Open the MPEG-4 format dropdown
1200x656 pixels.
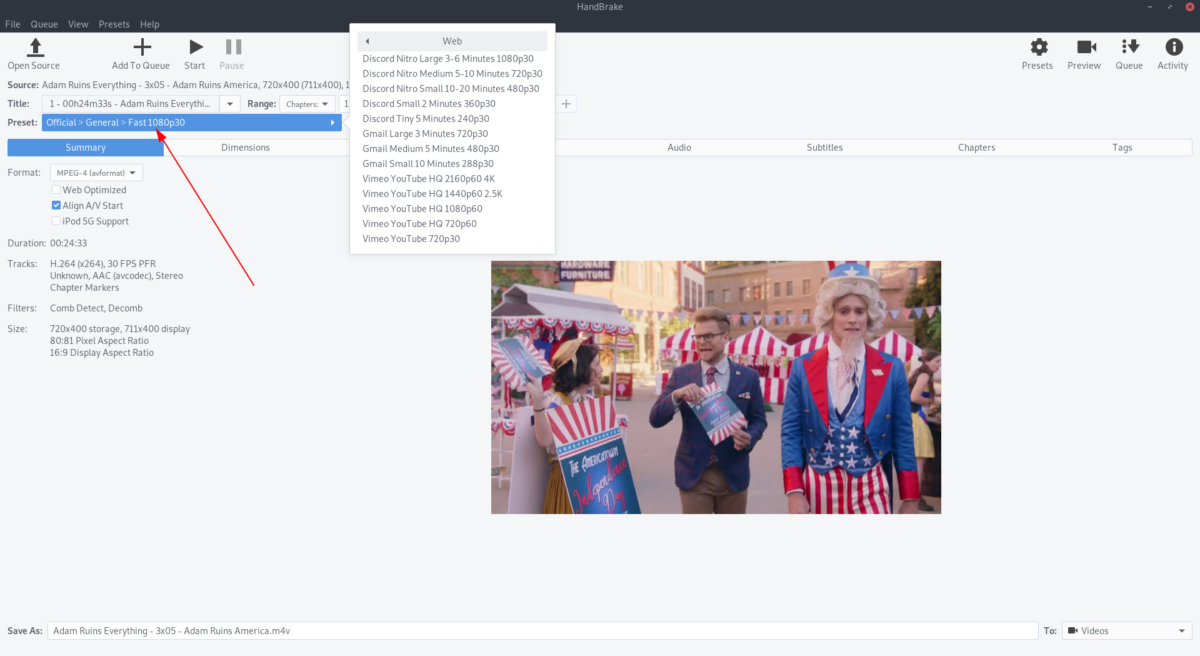pos(96,171)
